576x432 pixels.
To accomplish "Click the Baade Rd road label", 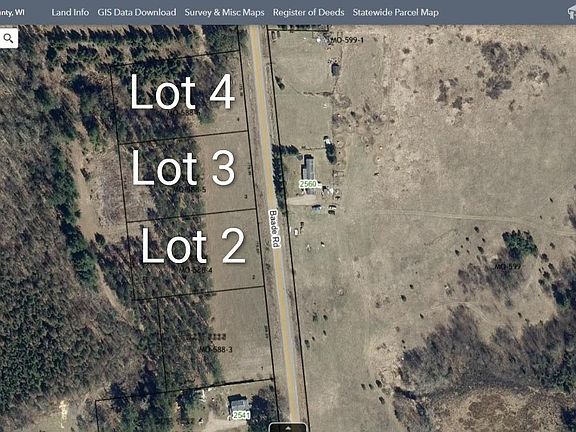I will click(275, 229).
